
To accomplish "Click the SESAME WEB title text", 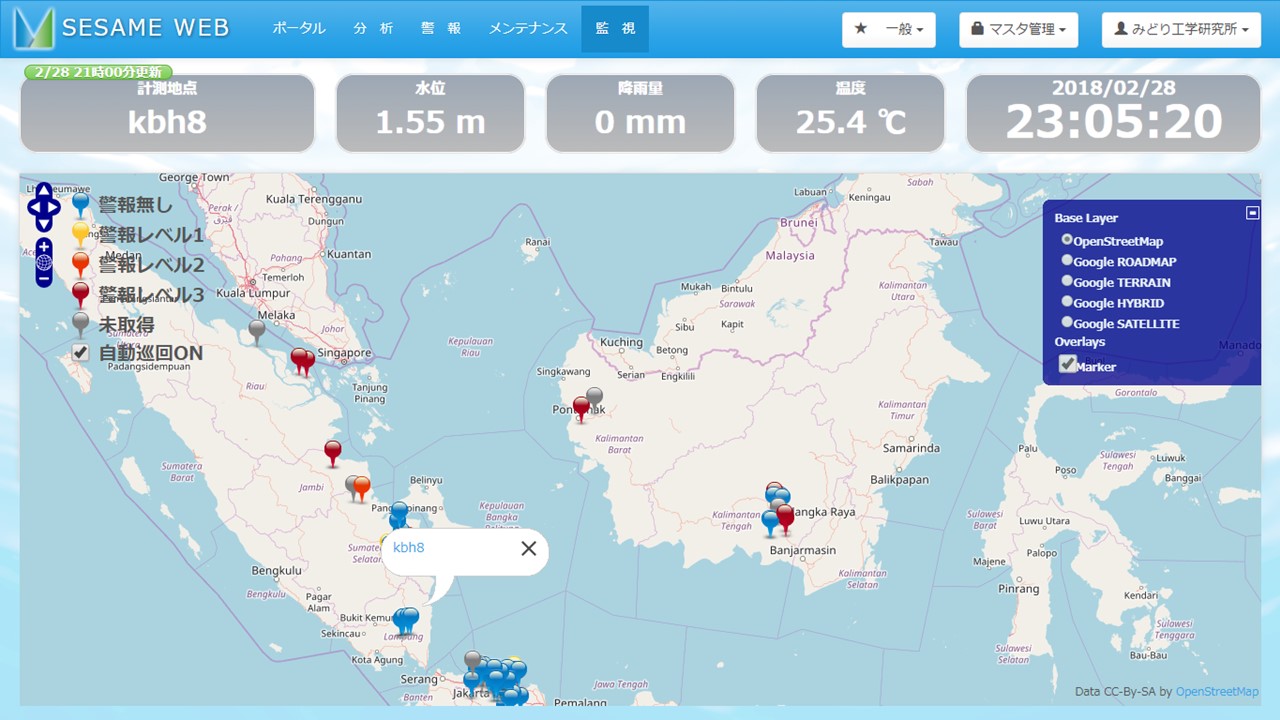I will pos(146,28).
